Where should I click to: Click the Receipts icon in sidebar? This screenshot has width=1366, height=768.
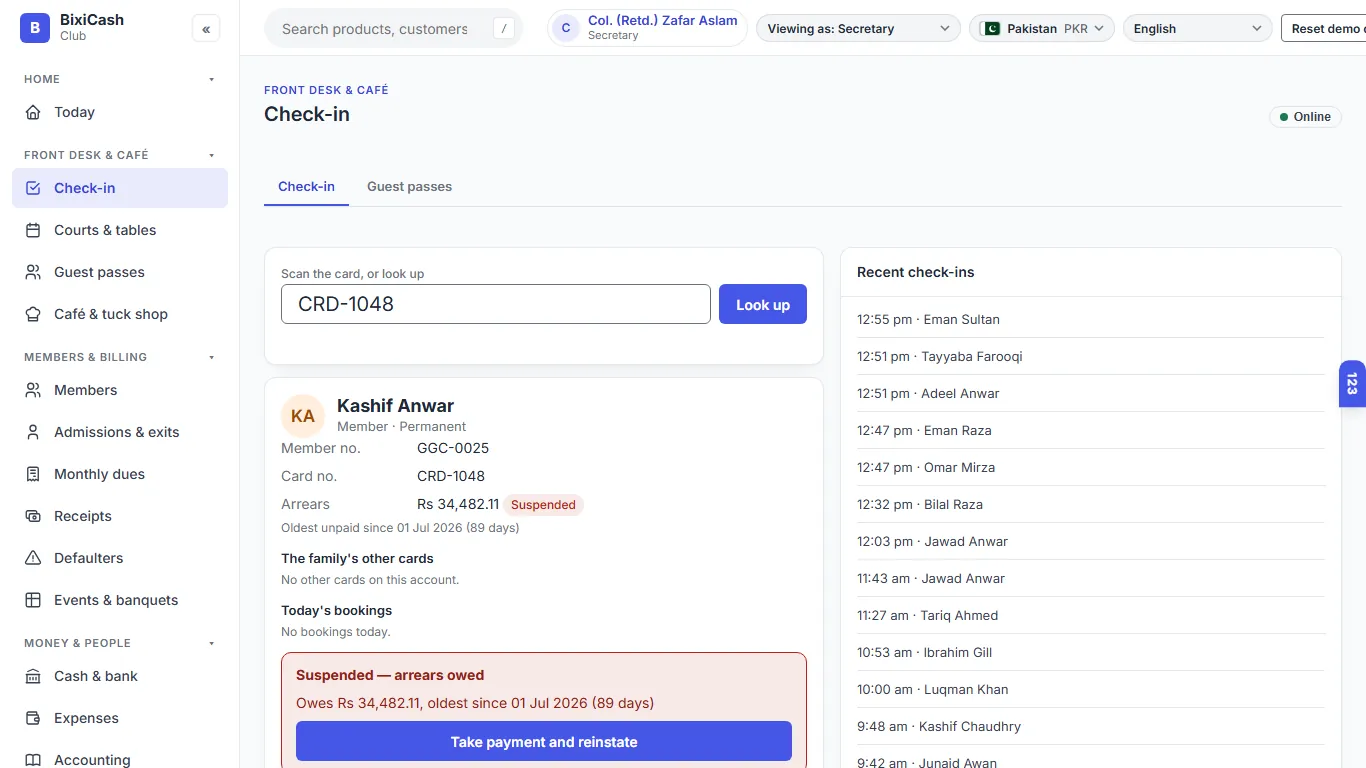pyautogui.click(x=33, y=516)
